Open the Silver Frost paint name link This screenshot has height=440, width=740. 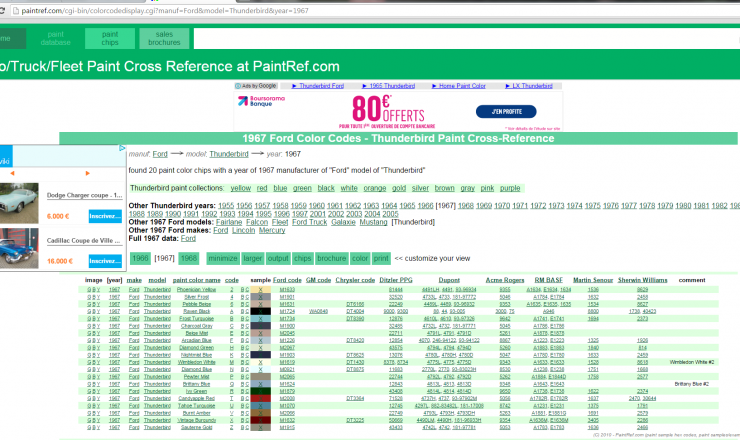coord(196,297)
